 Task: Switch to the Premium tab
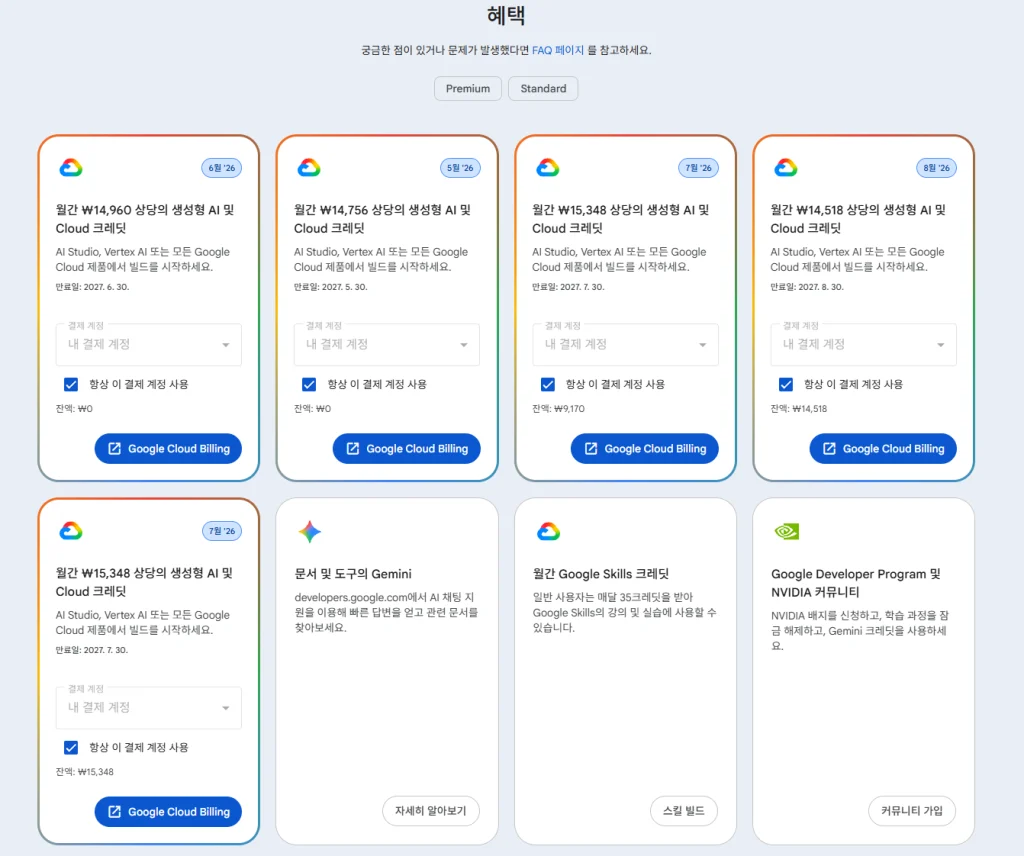point(468,89)
